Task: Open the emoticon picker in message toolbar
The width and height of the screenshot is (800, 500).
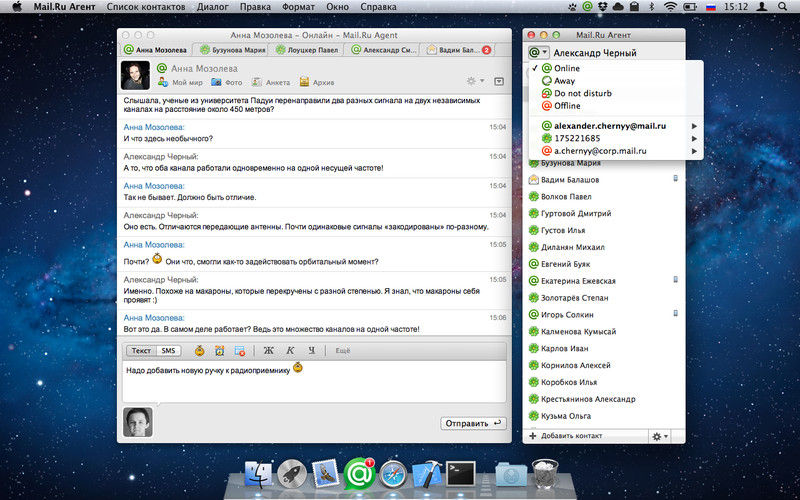Action: coord(199,351)
